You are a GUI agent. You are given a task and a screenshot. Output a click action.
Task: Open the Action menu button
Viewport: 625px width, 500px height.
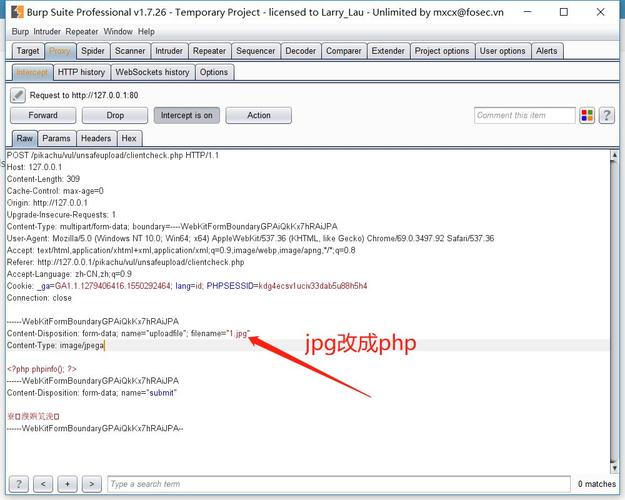coord(259,115)
